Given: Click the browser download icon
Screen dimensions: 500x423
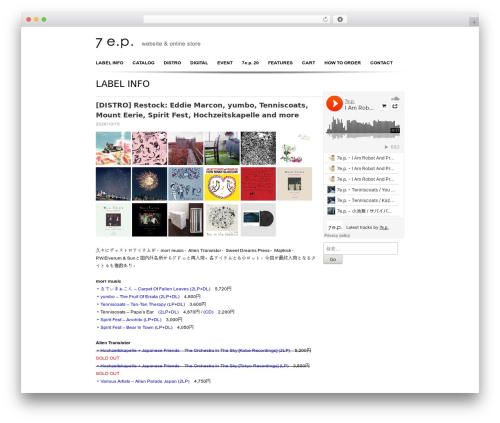Looking at the screenshot, I should tap(340, 19).
